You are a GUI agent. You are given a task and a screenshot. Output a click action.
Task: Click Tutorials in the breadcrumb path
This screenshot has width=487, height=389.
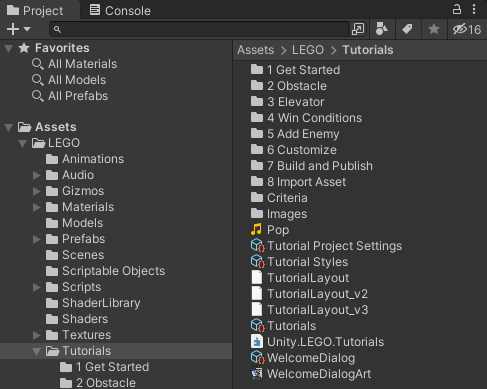pyautogui.click(x=368, y=50)
